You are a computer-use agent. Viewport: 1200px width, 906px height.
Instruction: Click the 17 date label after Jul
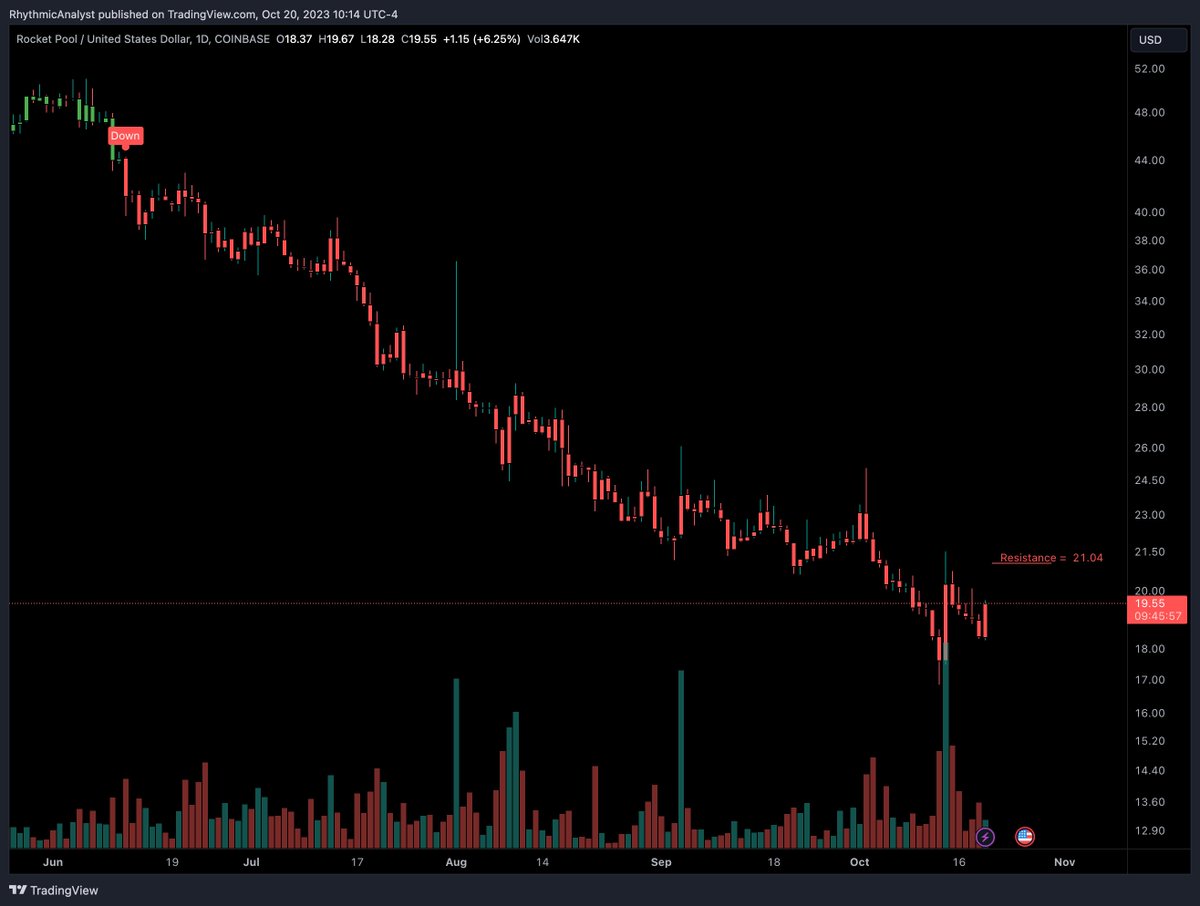pyautogui.click(x=357, y=861)
